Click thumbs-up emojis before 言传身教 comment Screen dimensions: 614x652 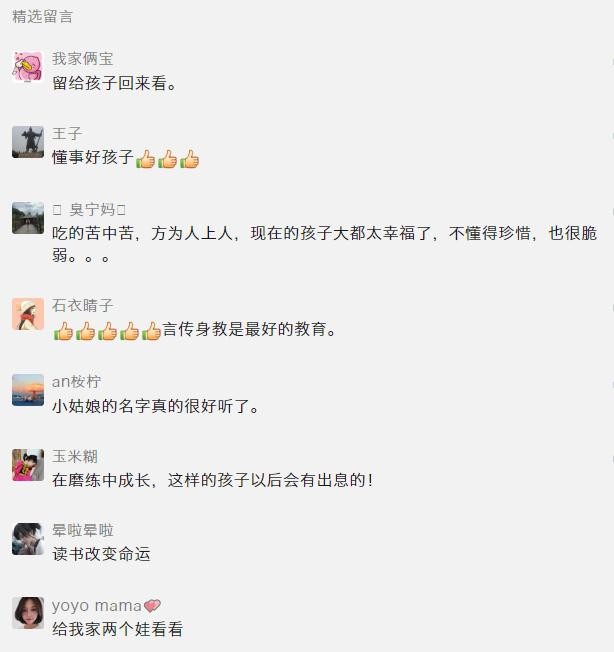(x=107, y=331)
